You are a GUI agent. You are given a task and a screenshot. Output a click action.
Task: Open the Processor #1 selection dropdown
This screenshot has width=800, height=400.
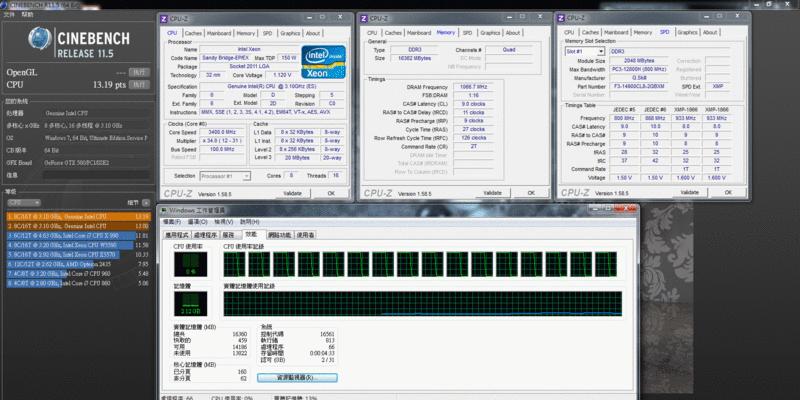click(225, 176)
